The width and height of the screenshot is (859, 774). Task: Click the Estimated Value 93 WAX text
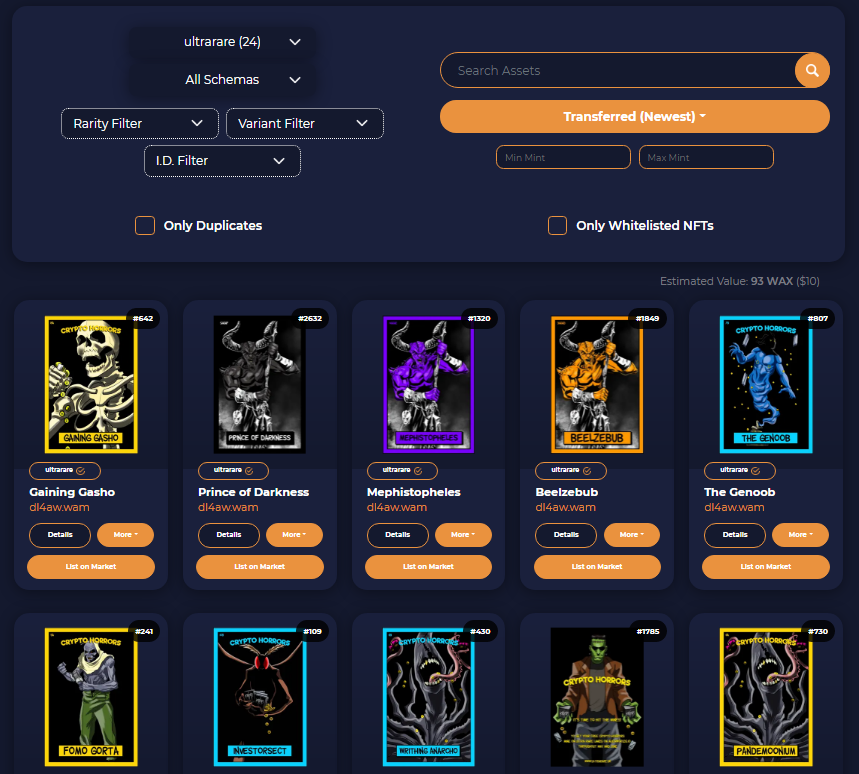740,281
